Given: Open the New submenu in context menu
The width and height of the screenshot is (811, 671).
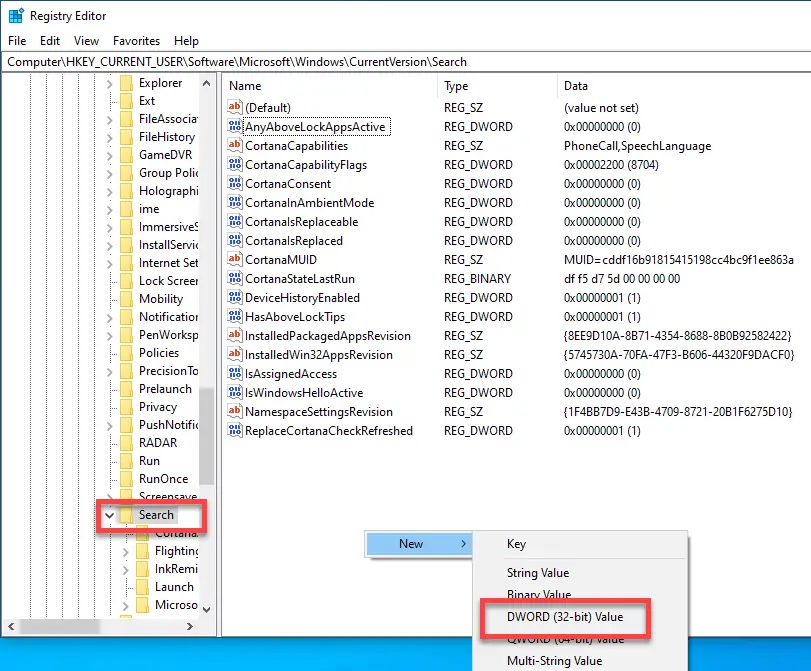Looking at the screenshot, I should tap(418, 544).
